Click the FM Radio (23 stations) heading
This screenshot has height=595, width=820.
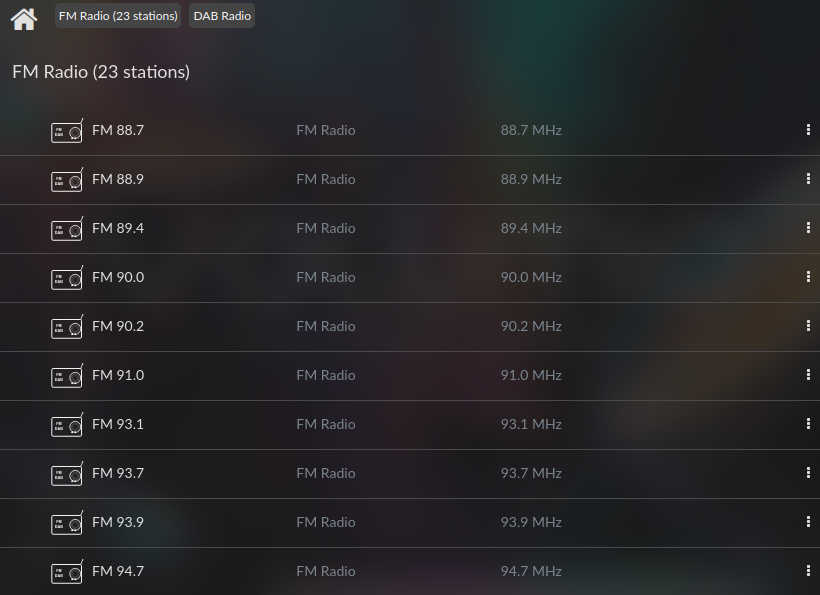(101, 72)
